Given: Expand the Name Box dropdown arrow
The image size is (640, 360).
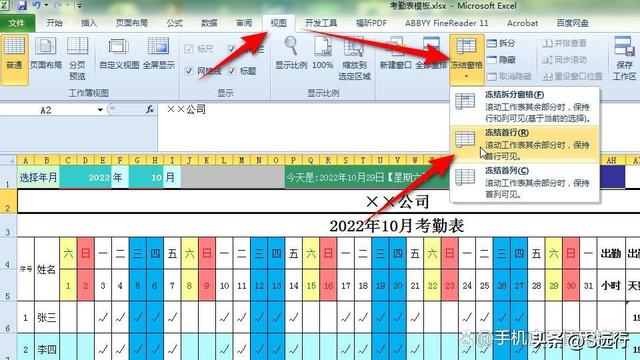Looking at the screenshot, I should point(100,110).
